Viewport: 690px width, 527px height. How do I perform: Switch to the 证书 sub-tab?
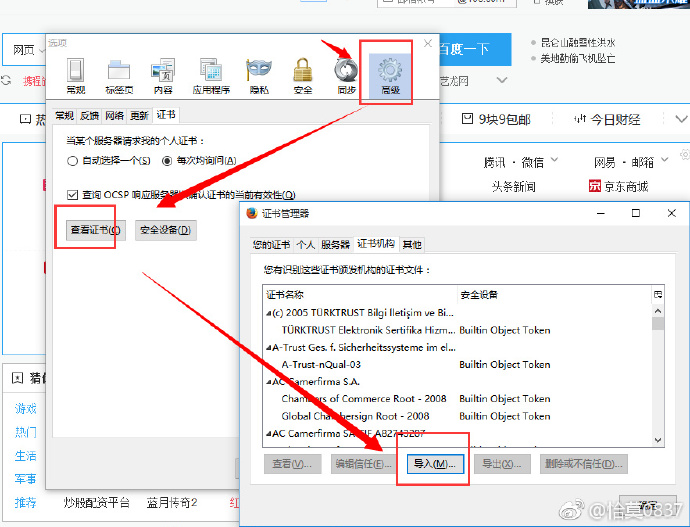click(x=166, y=115)
